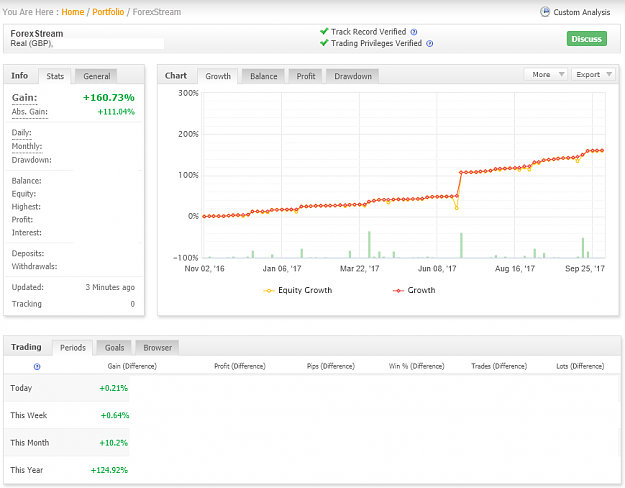Select the This Week row
The image size is (625, 488).
(312, 415)
